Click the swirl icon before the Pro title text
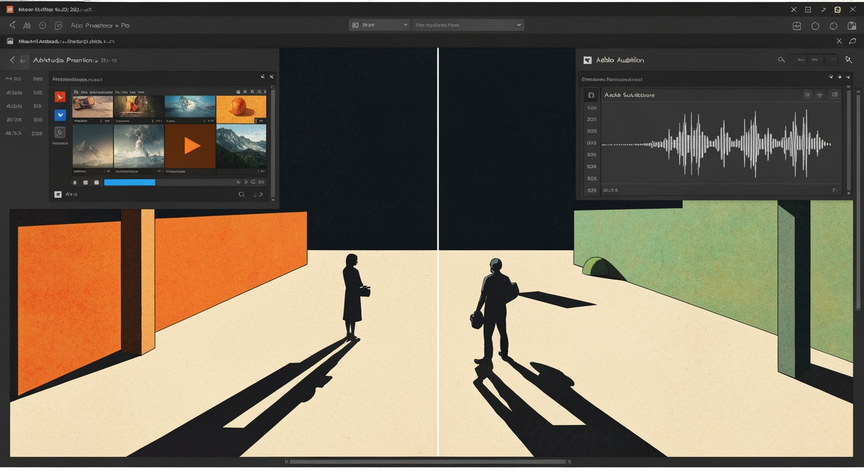 (x=58, y=25)
